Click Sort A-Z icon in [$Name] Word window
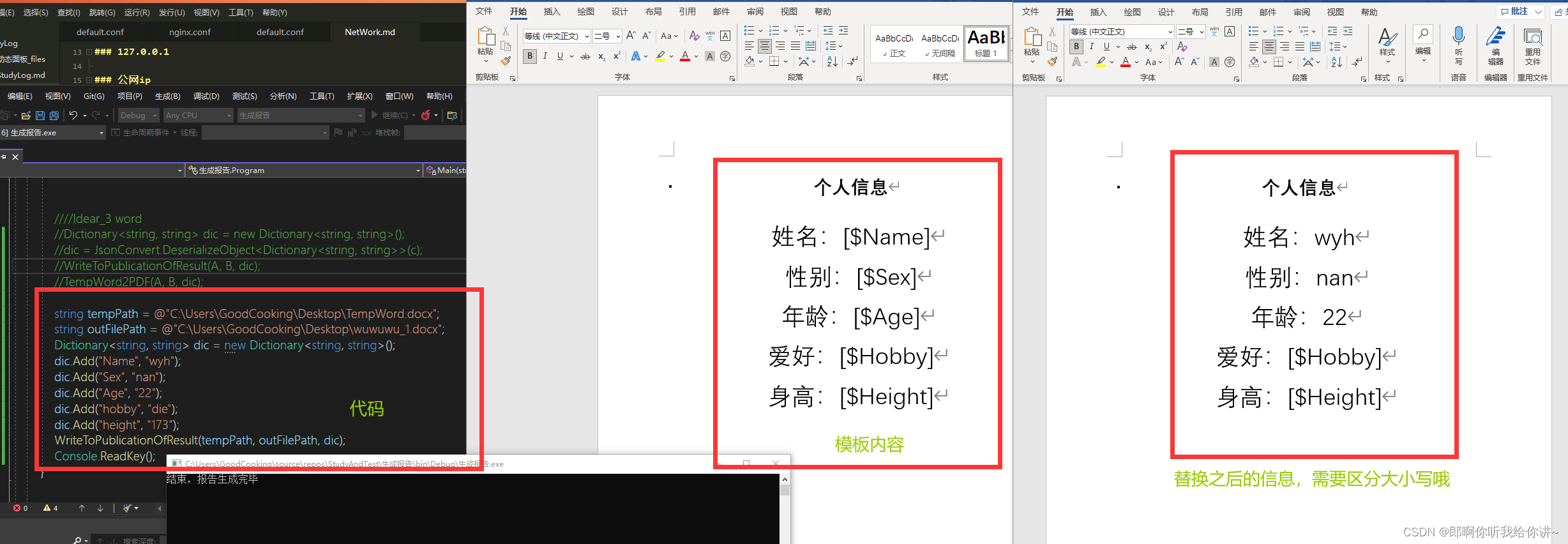 (x=833, y=61)
